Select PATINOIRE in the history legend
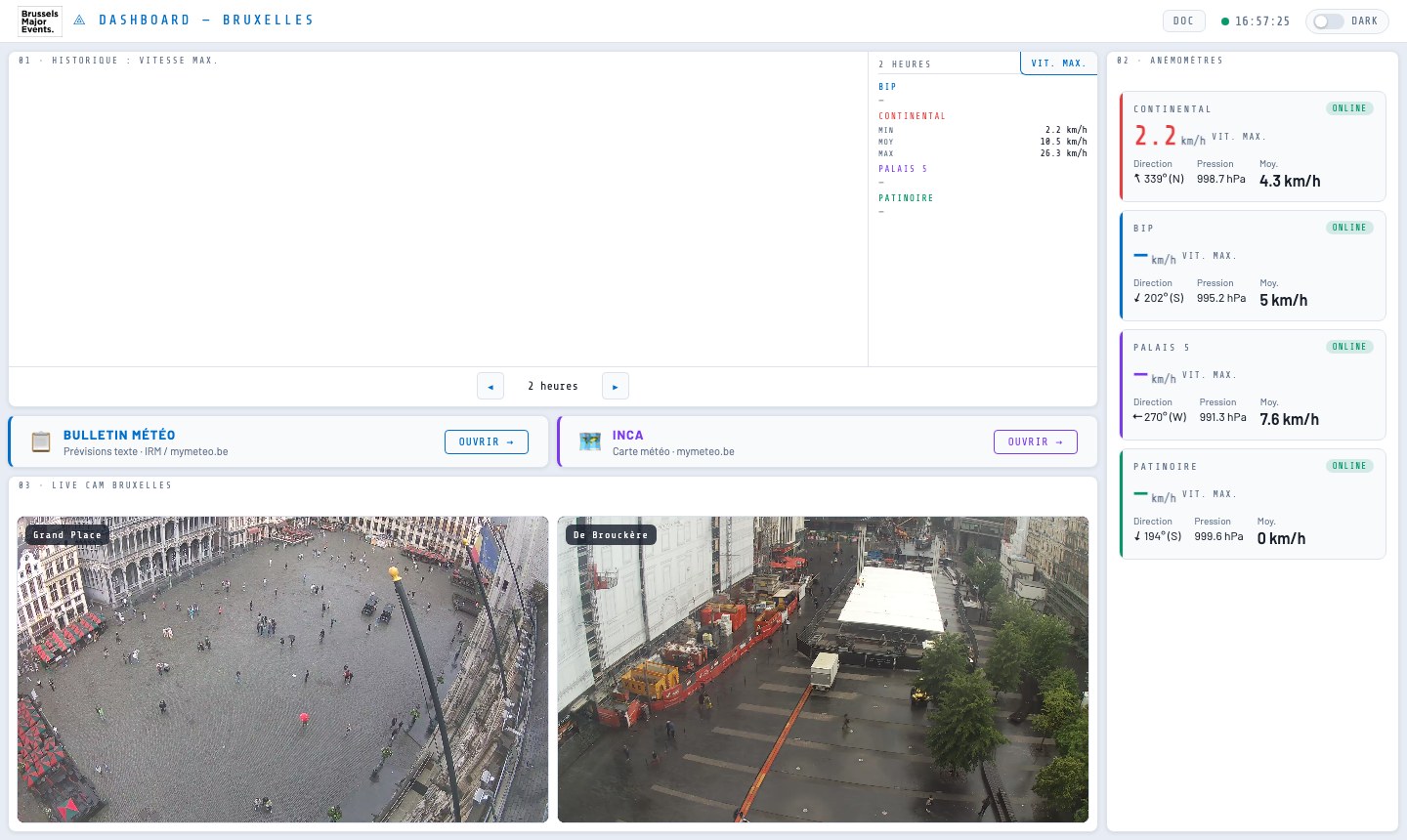The width and height of the screenshot is (1407, 840). click(x=906, y=198)
